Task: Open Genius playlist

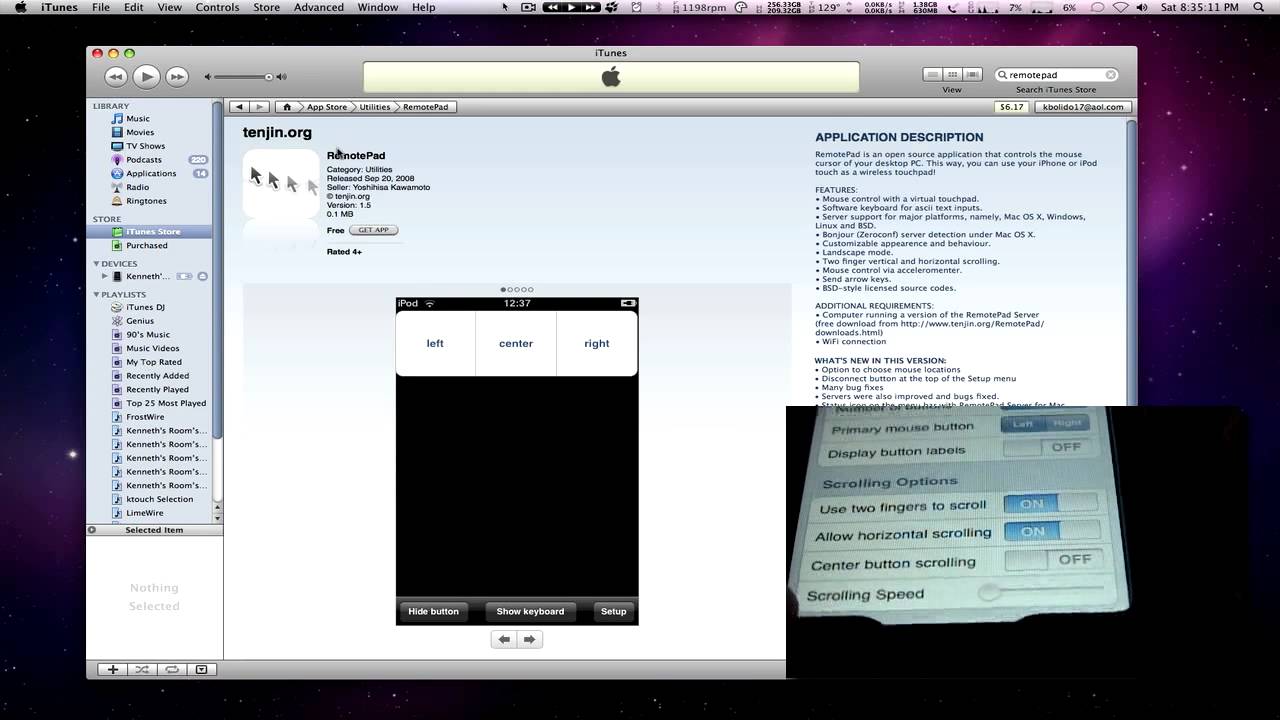Action: 140,321
